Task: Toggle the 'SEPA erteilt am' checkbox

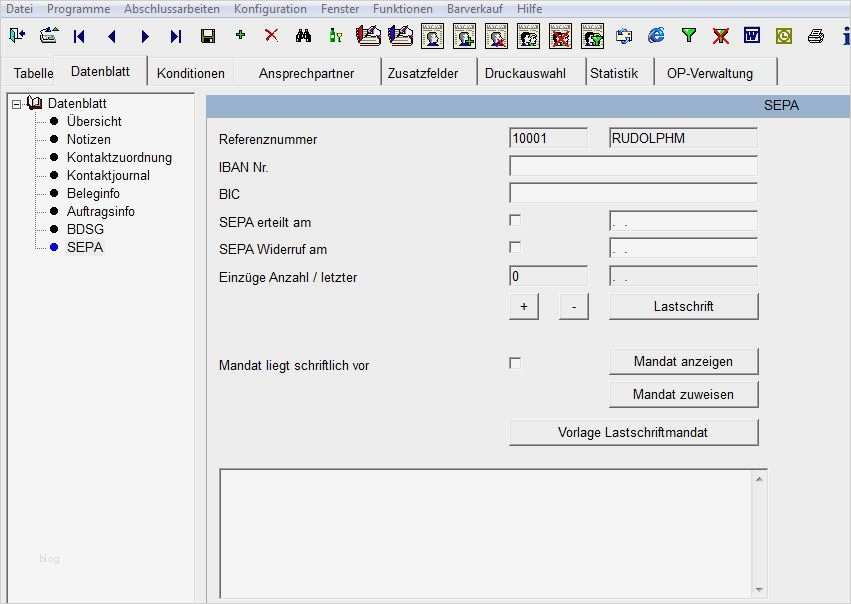Action: pos(515,220)
